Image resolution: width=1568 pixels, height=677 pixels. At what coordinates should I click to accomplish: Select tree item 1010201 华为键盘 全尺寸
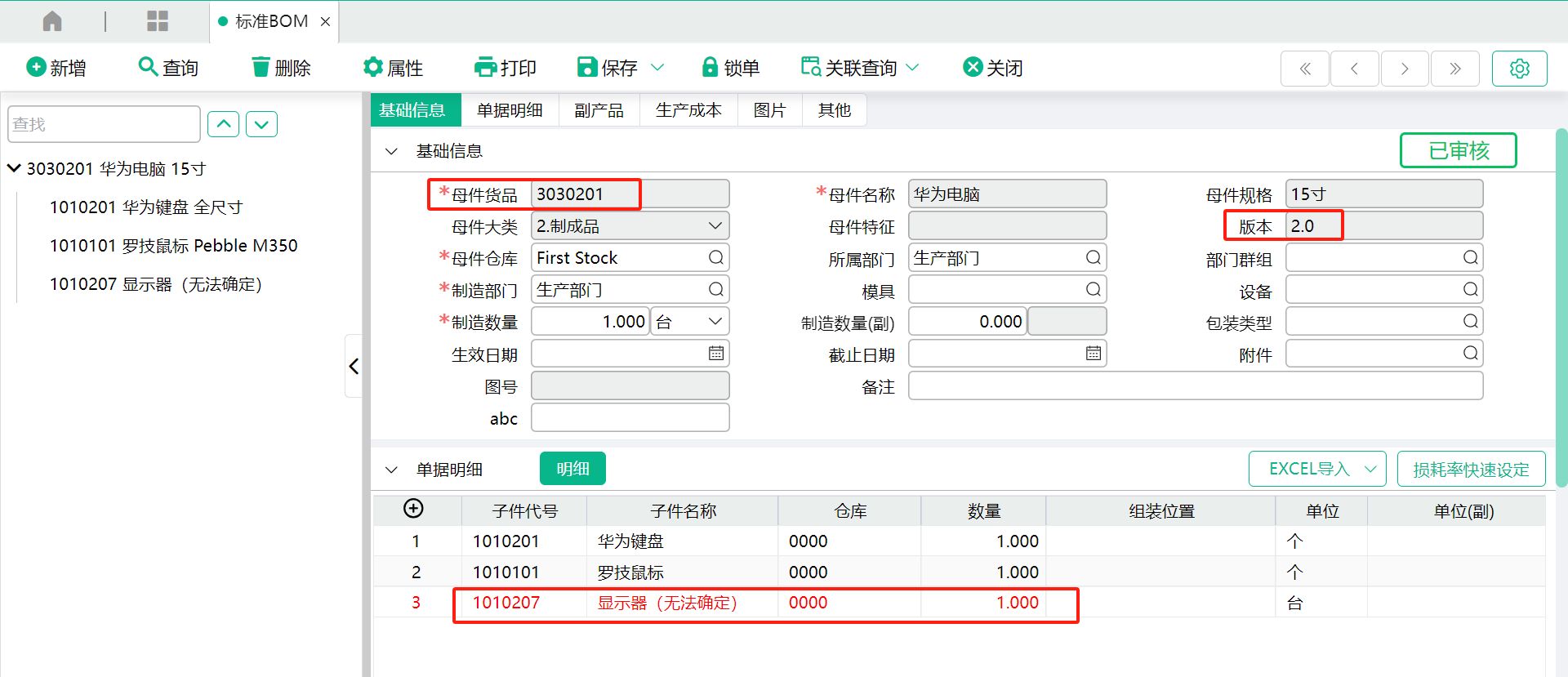coord(146,207)
